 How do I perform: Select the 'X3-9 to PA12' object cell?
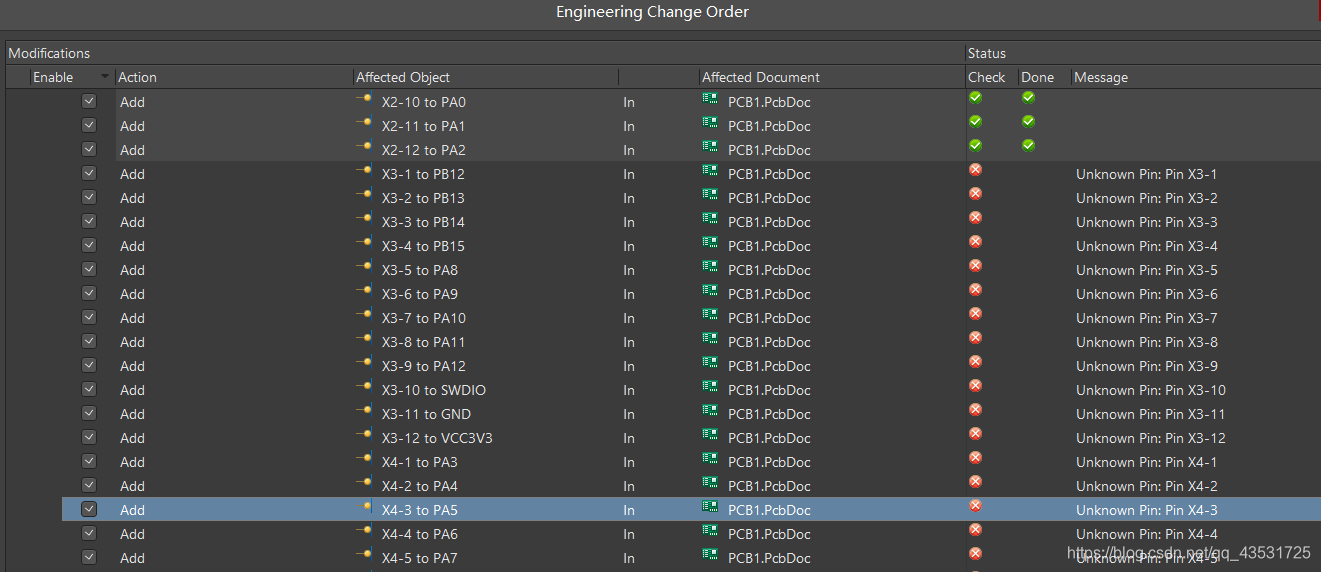[x=423, y=366]
